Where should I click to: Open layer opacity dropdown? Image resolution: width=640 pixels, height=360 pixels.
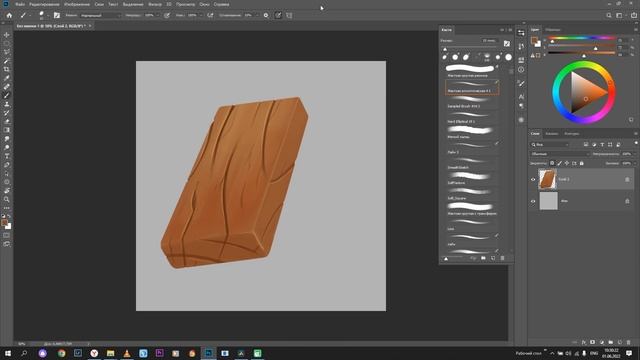click(634, 154)
